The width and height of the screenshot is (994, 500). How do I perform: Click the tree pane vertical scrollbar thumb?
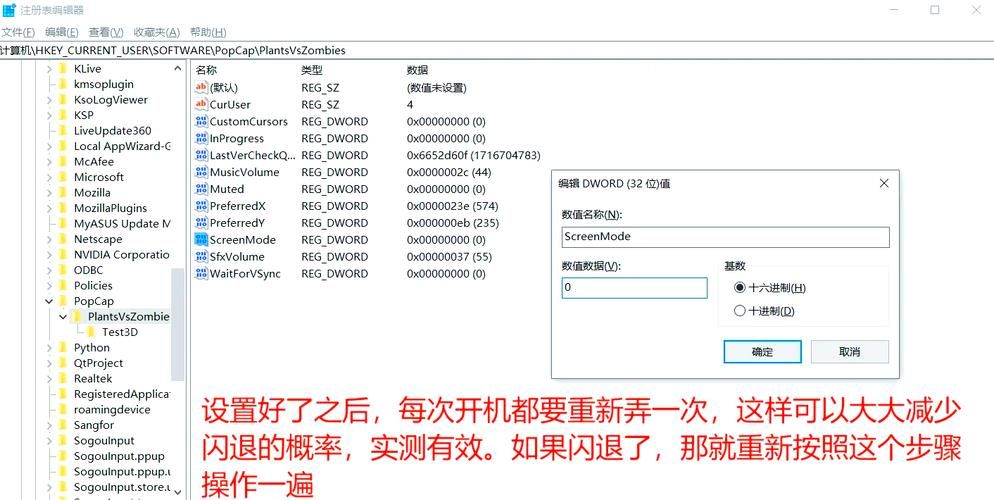tap(178, 323)
